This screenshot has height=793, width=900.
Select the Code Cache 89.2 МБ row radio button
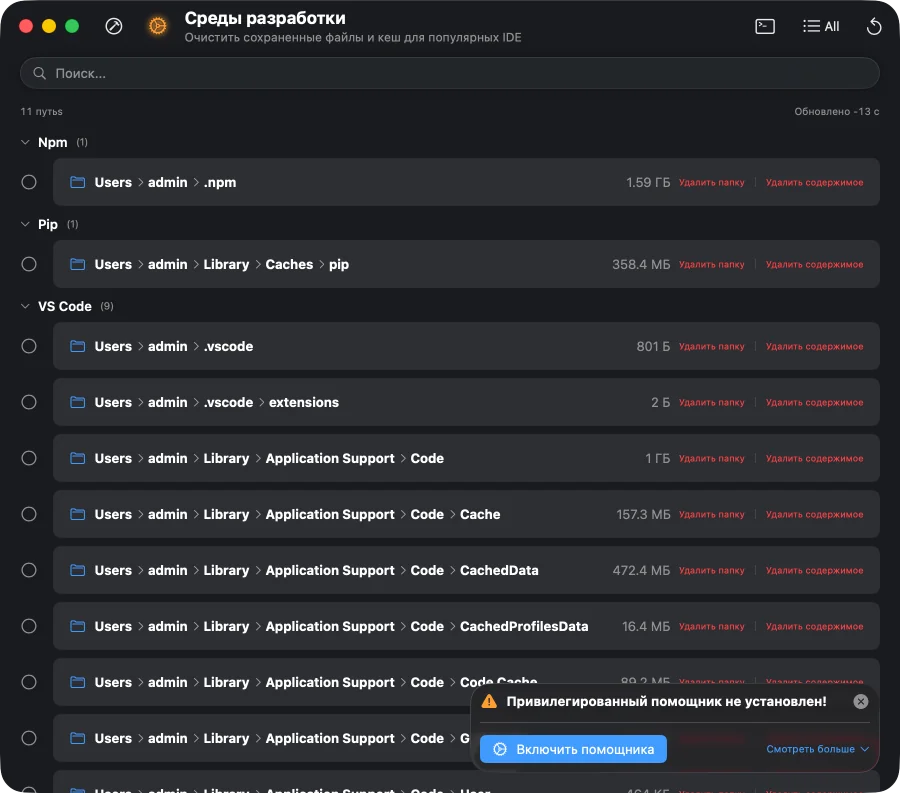[x=29, y=682]
